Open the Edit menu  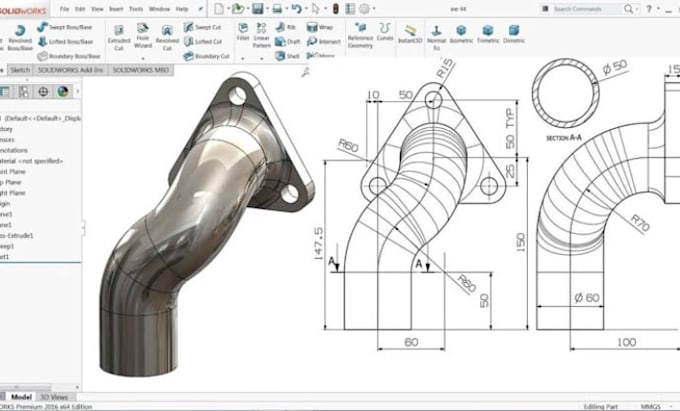pyautogui.click(x=80, y=9)
